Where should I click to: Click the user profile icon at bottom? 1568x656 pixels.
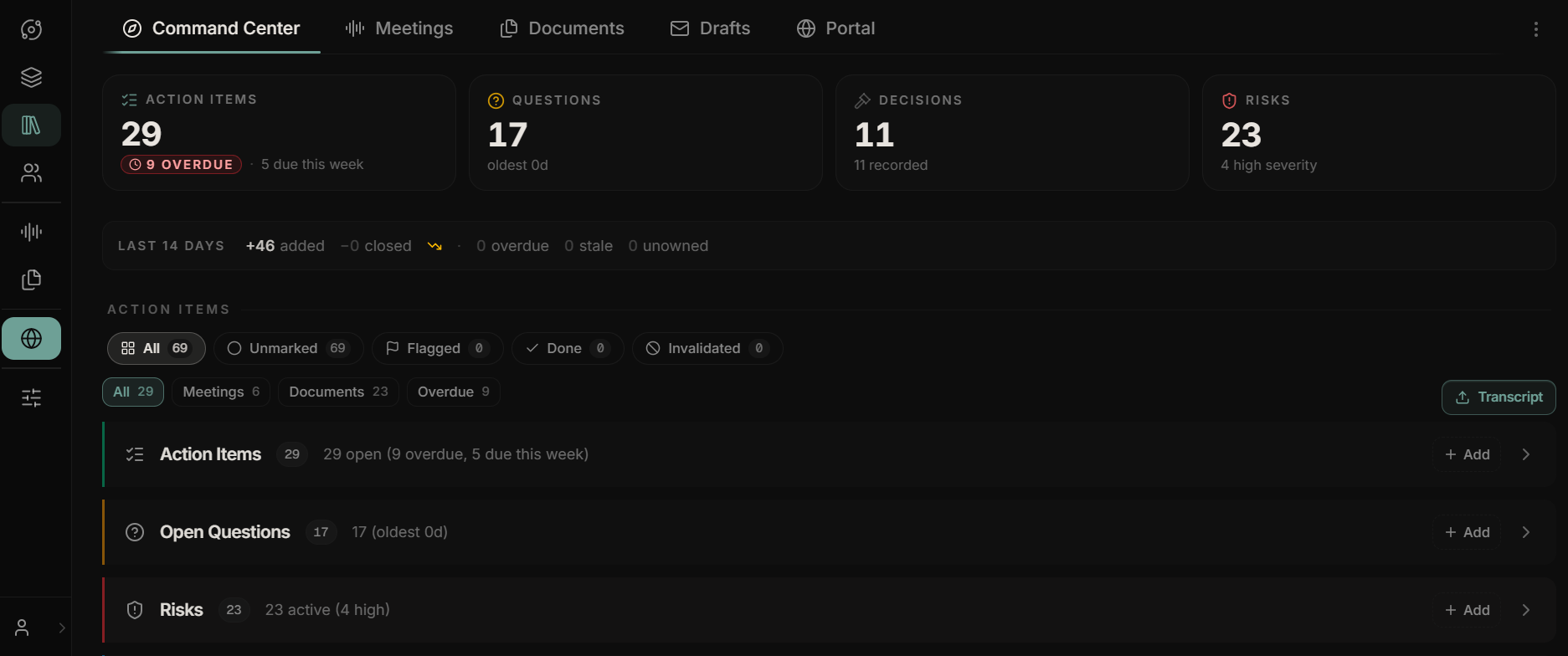pyautogui.click(x=23, y=628)
